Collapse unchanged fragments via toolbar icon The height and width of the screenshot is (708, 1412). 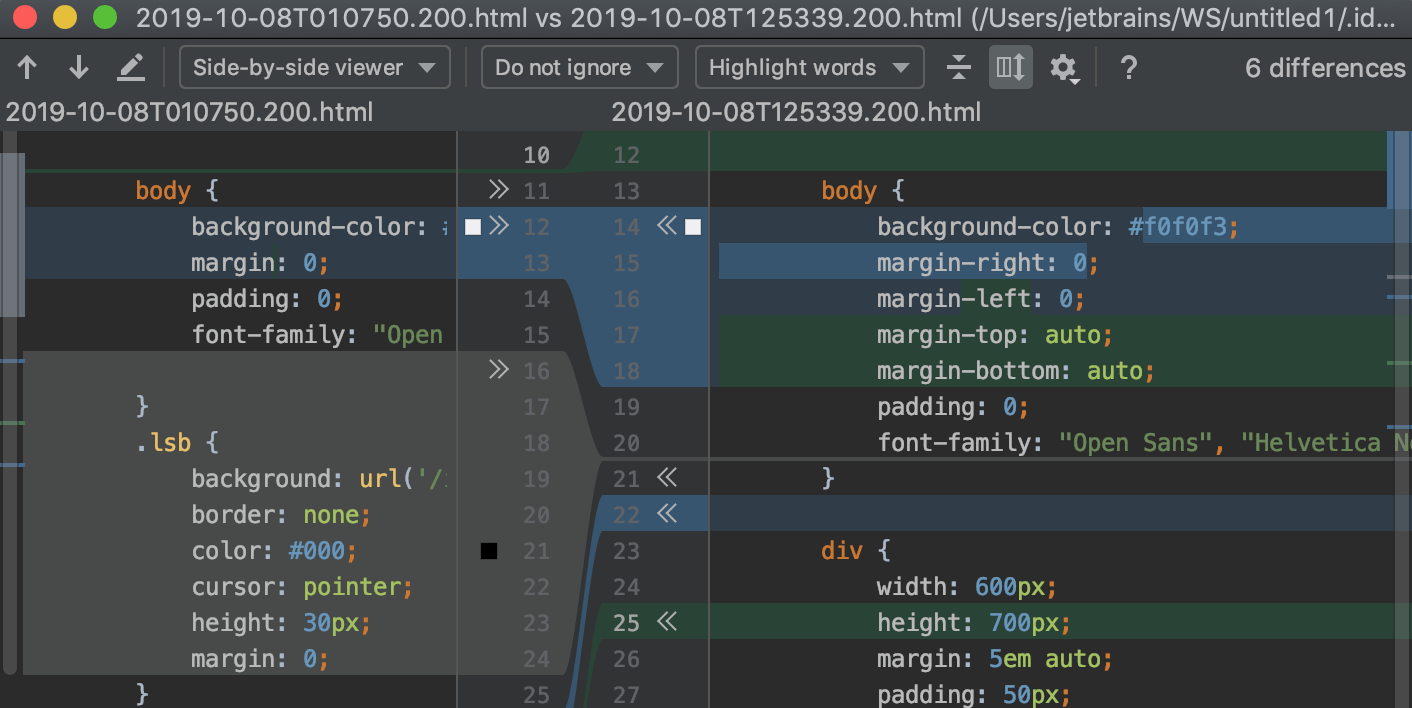(x=958, y=67)
